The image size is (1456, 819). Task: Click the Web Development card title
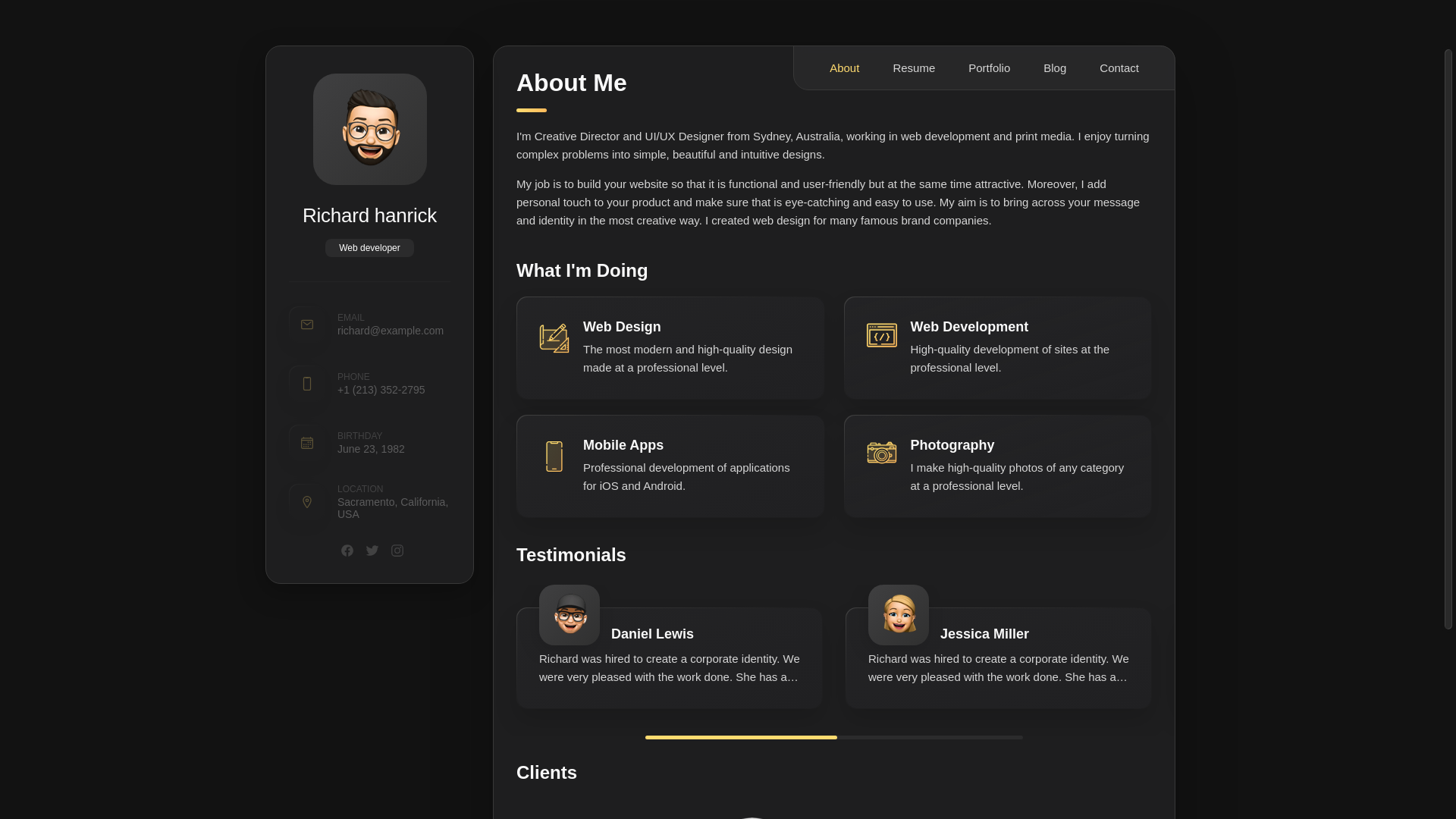(x=969, y=327)
